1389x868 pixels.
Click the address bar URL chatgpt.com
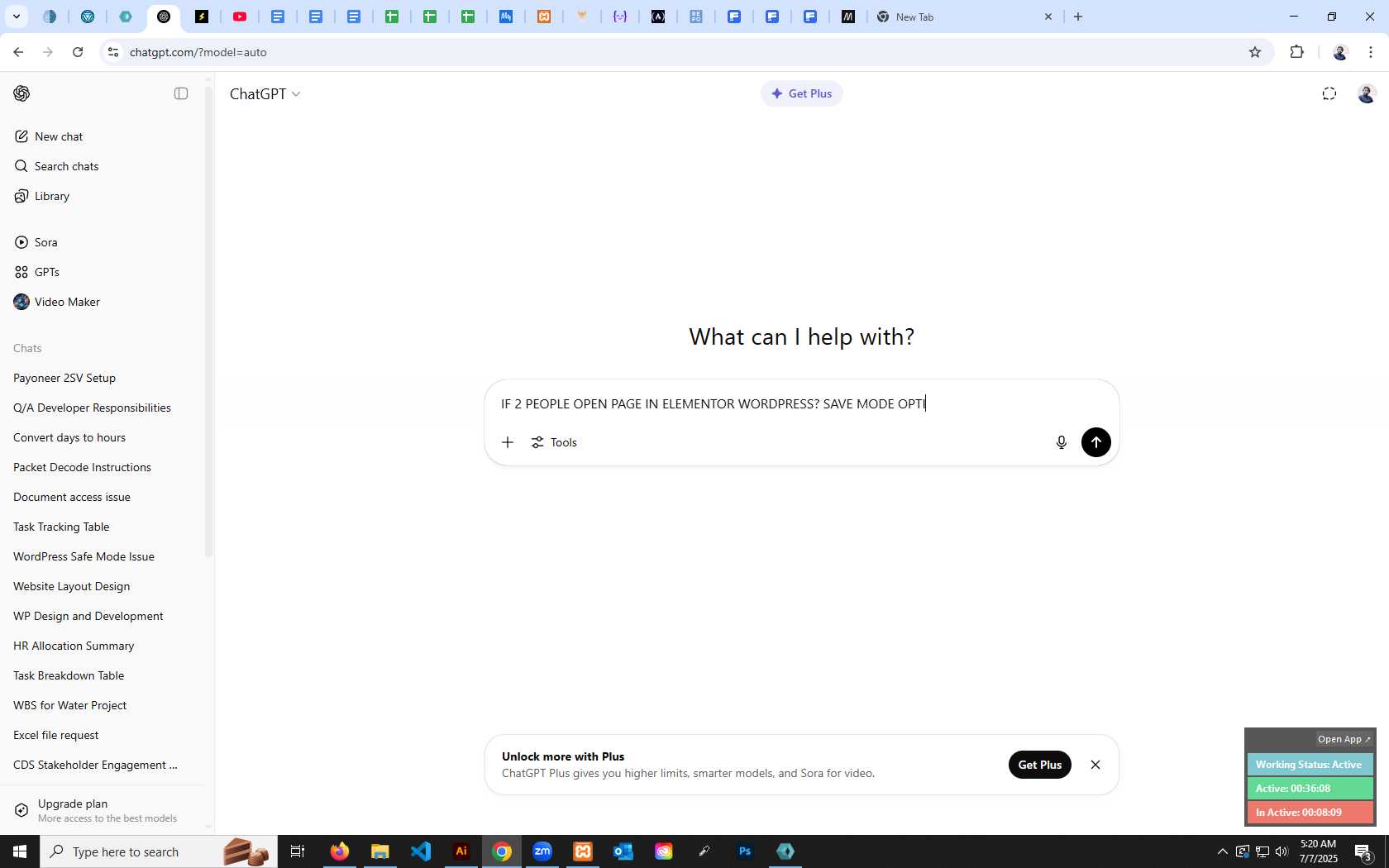[198, 52]
